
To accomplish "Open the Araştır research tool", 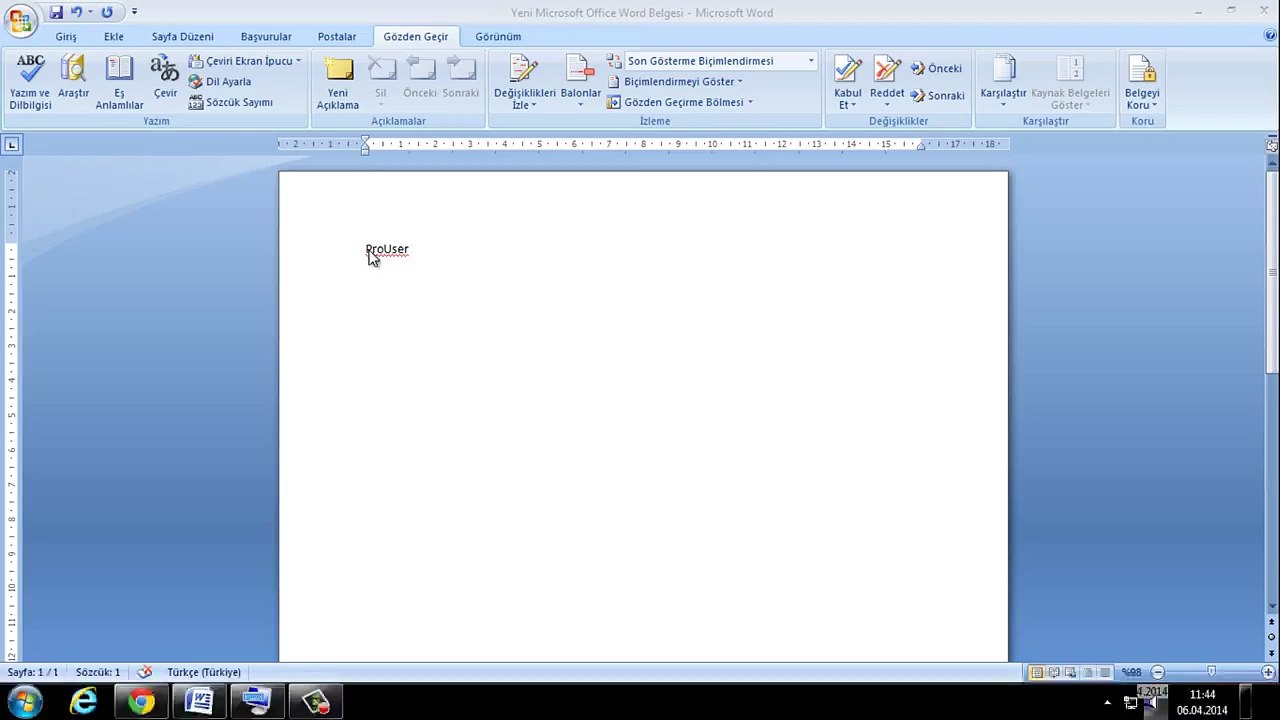I will point(73,77).
